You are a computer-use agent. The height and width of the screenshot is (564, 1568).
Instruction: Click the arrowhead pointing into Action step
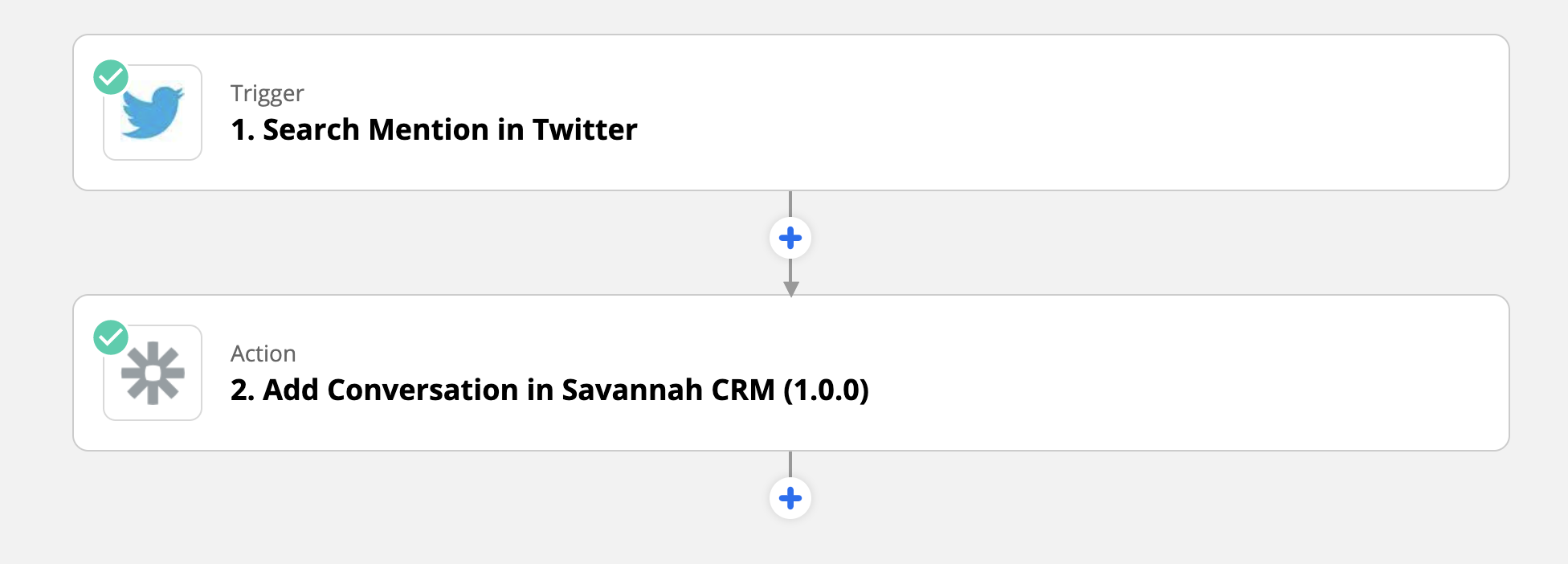coord(790,289)
